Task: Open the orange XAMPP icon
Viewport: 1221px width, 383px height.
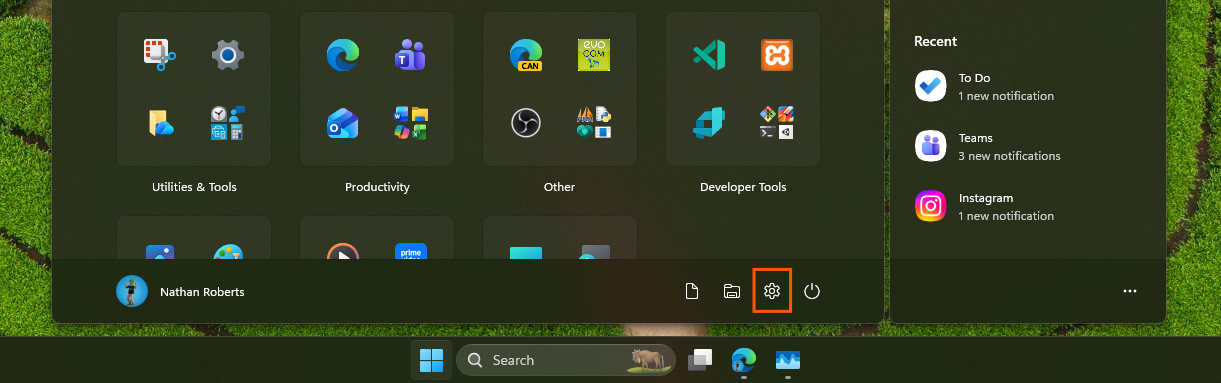Action: pos(777,54)
